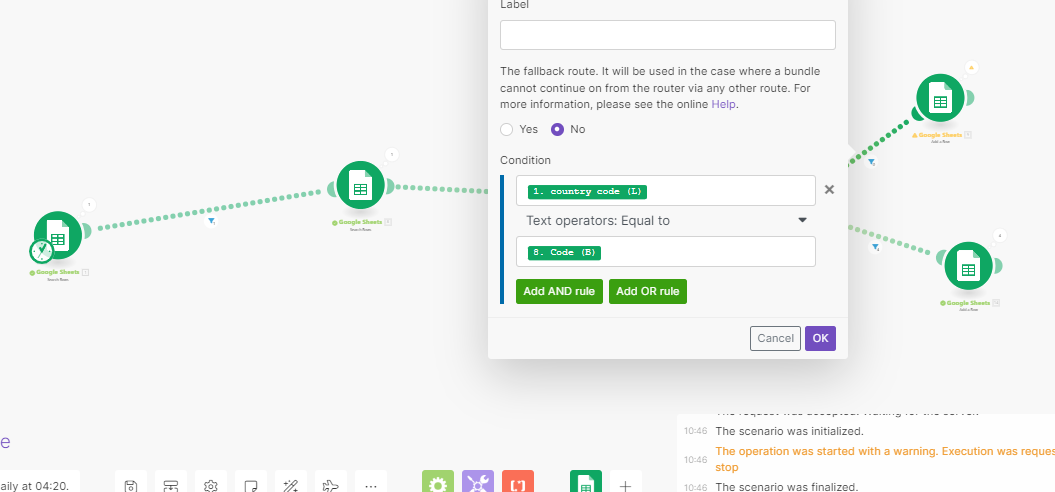Open the lower-right Google Sheets Add a Row module

click(x=969, y=266)
